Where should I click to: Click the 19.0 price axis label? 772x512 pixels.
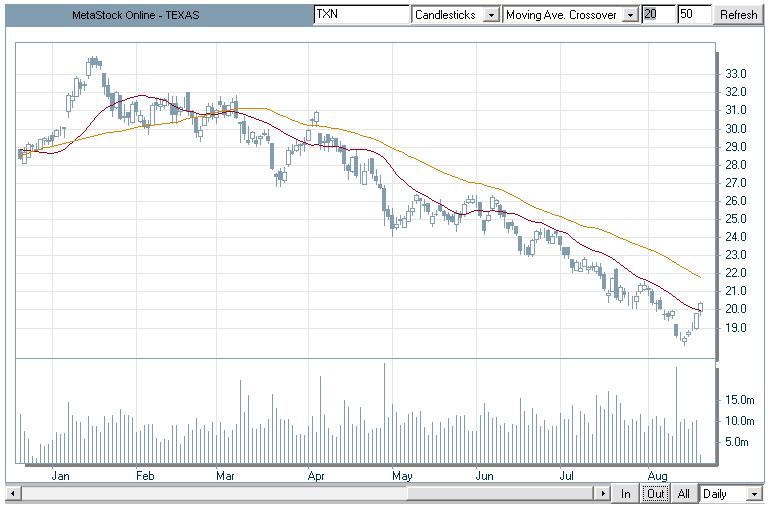point(736,327)
